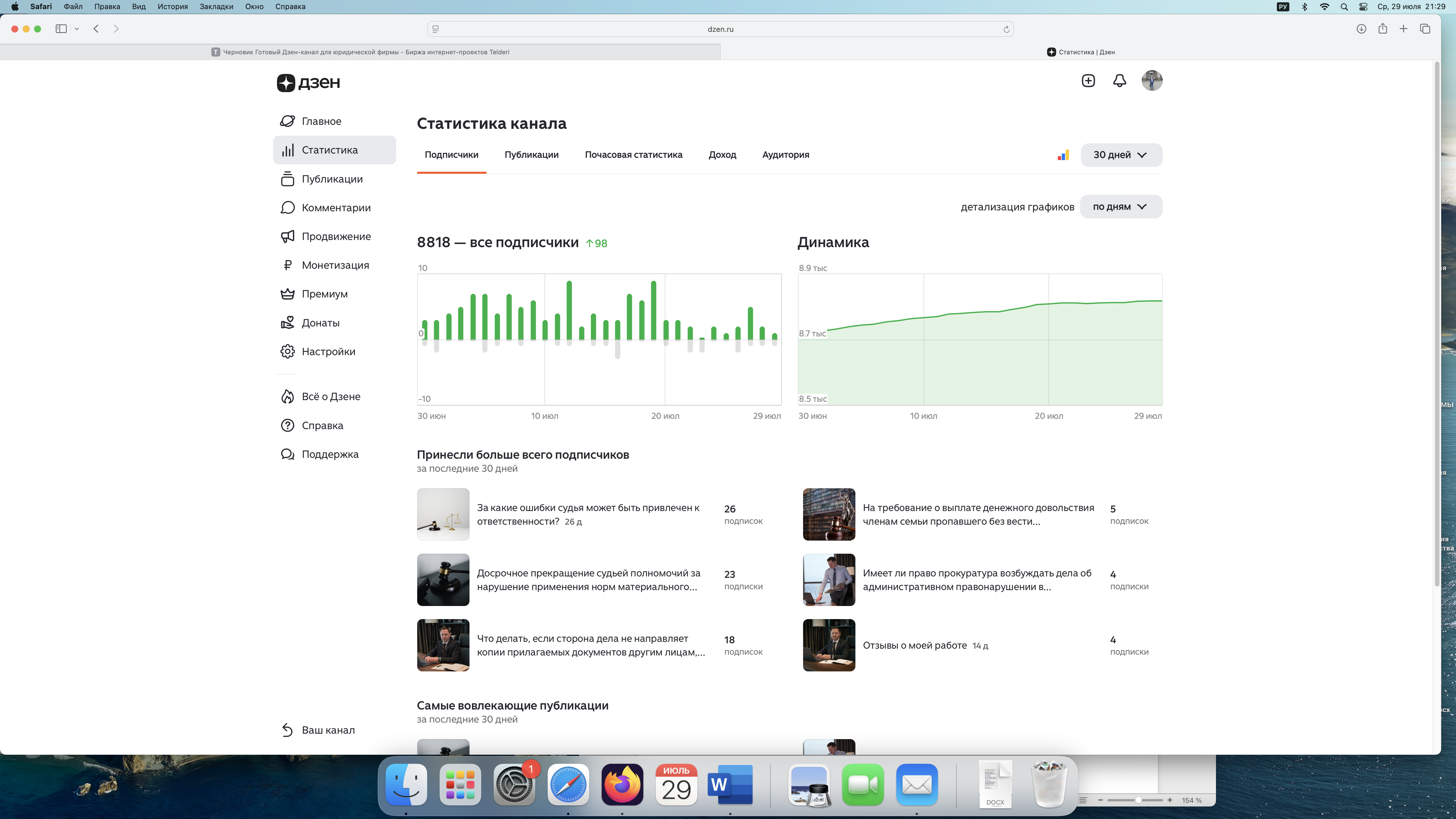The height and width of the screenshot is (819, 1456).
Task: Open Продвижение in sidebar
Action: pos(335,236)
